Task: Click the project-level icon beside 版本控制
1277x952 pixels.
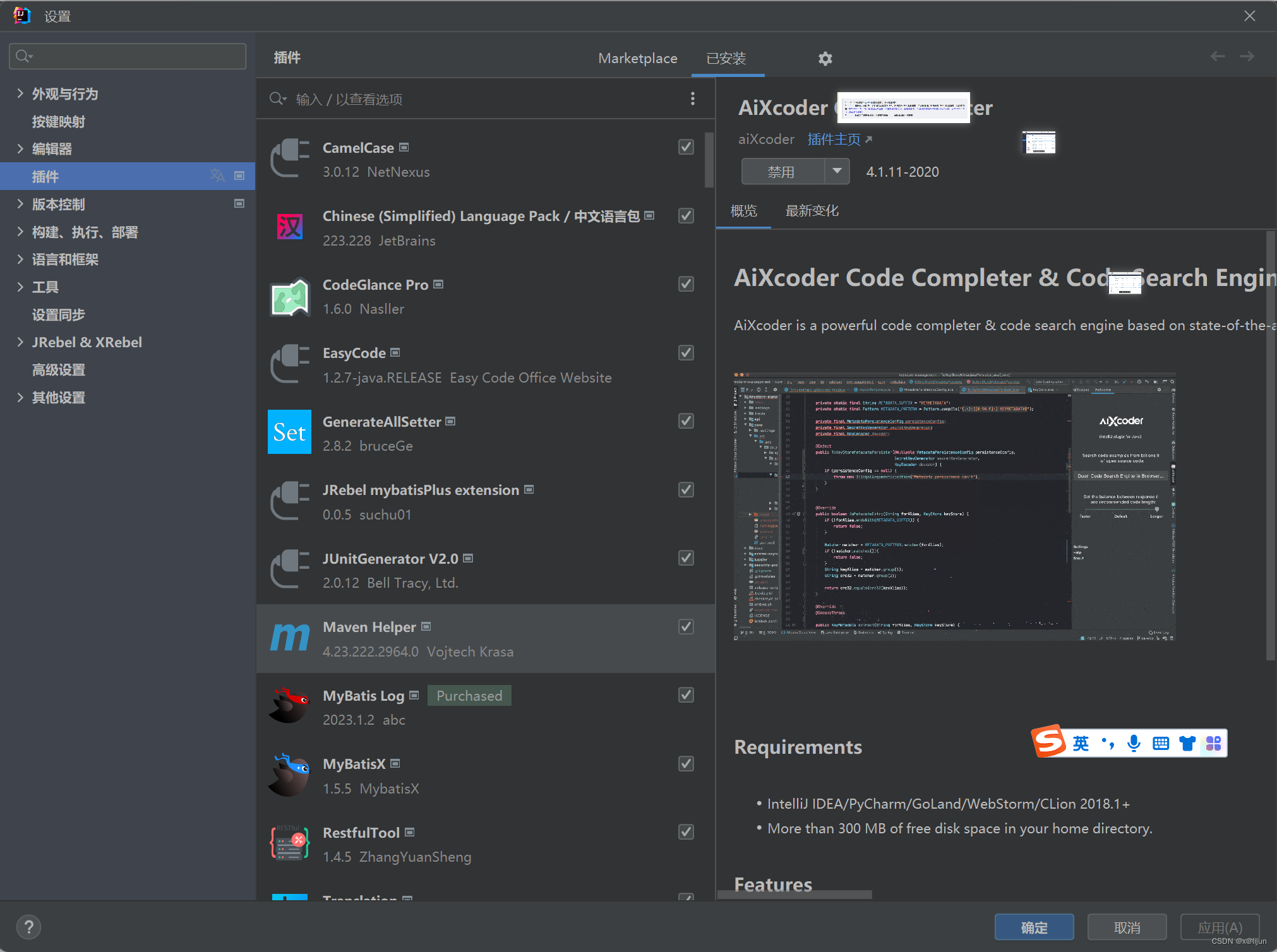Action: tap(239, 203)
